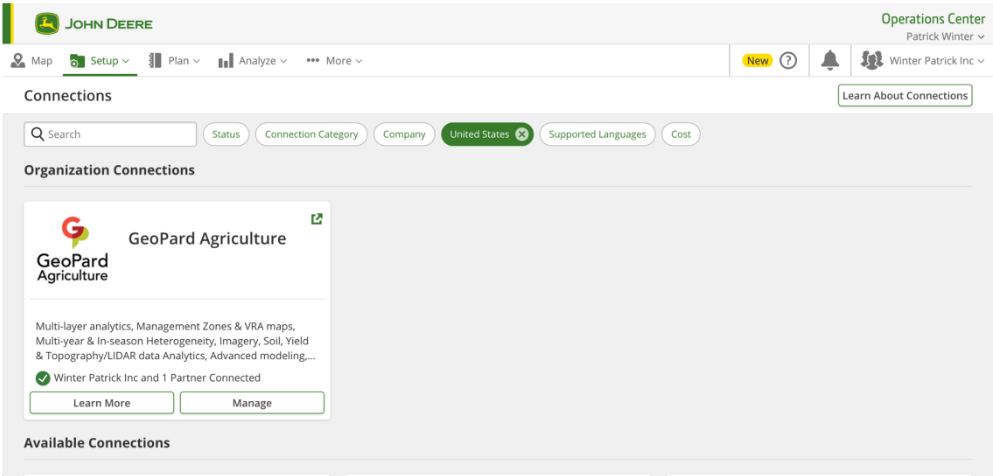Open the Analyze dropdown menu
Image resolution: width=993 pixels, height=476 pixels.
click(253, 61)
